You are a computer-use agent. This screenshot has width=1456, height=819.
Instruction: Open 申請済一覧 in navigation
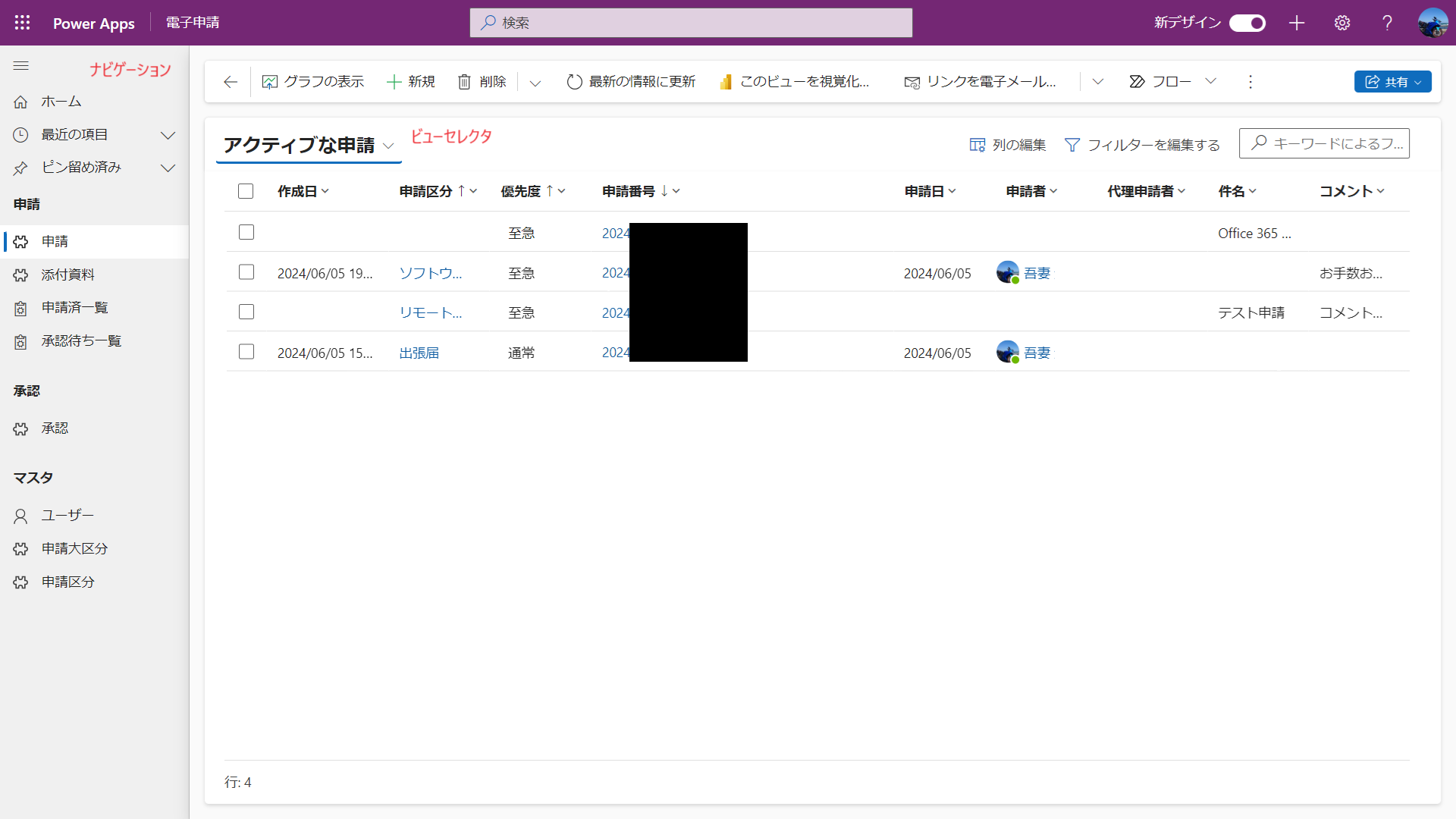(94, 308)
